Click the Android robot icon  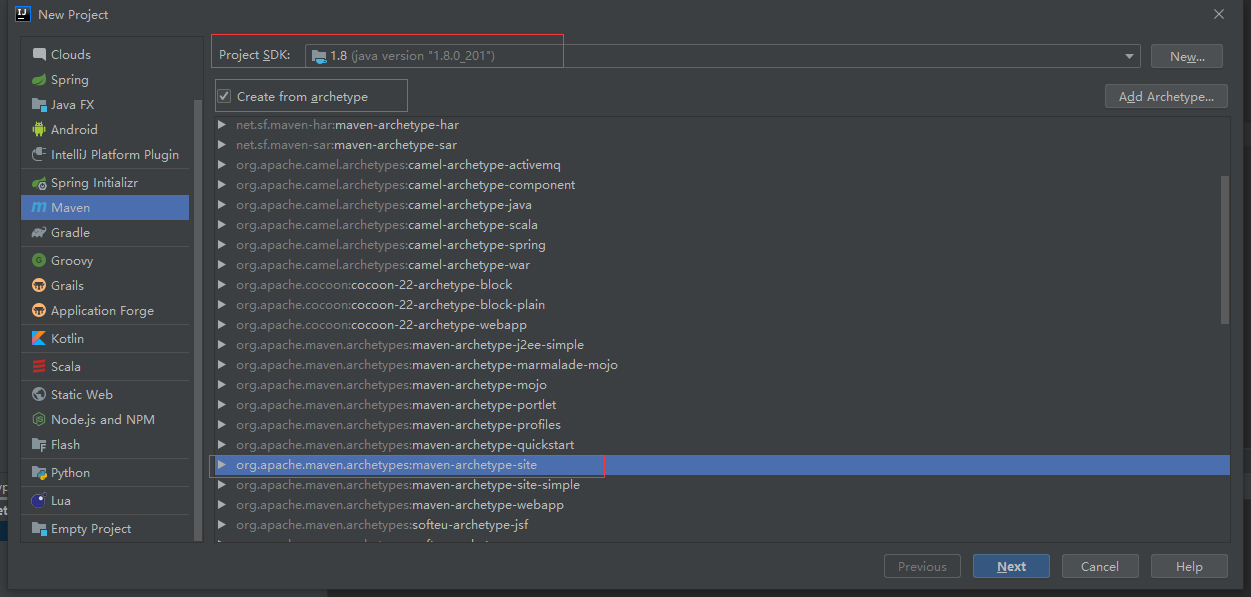tap(39, 130)
